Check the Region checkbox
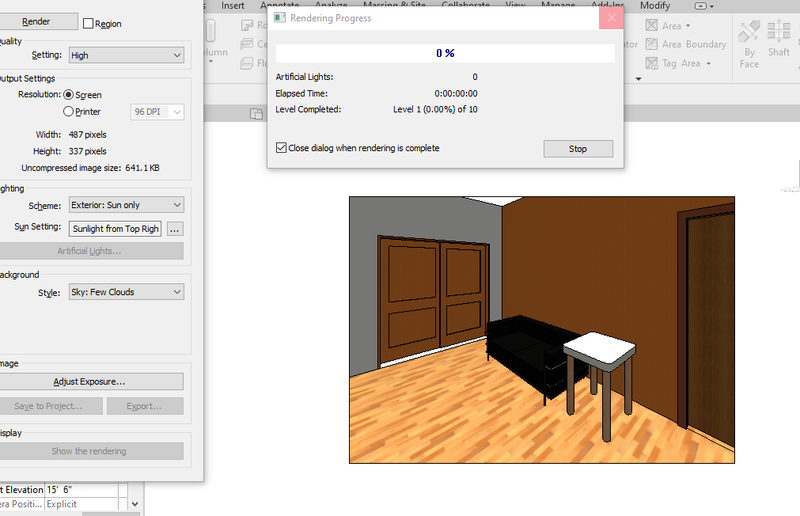This screenshot has height=516, width=800. coord(88,23)
